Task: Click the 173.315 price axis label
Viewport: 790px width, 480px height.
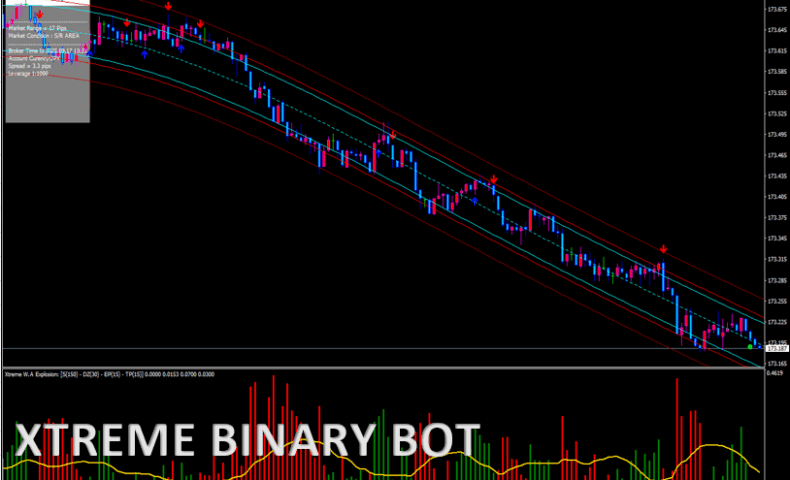Action: click(x=777, y=259)
